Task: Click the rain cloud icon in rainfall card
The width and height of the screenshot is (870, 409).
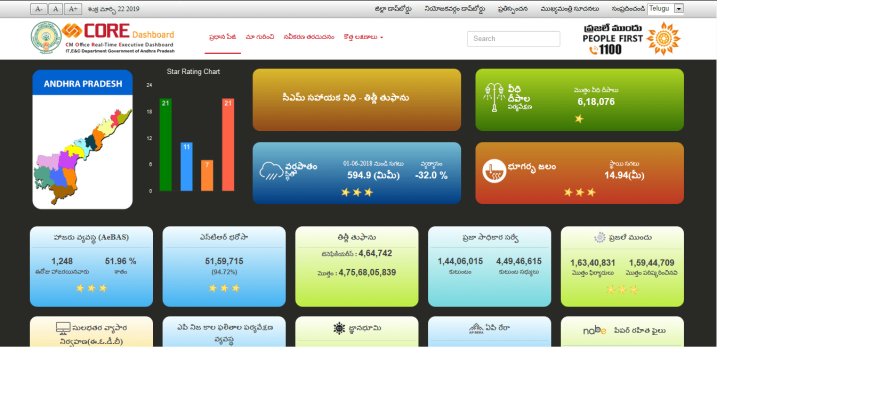Action: pyautogui.click(x=271, y=170)
